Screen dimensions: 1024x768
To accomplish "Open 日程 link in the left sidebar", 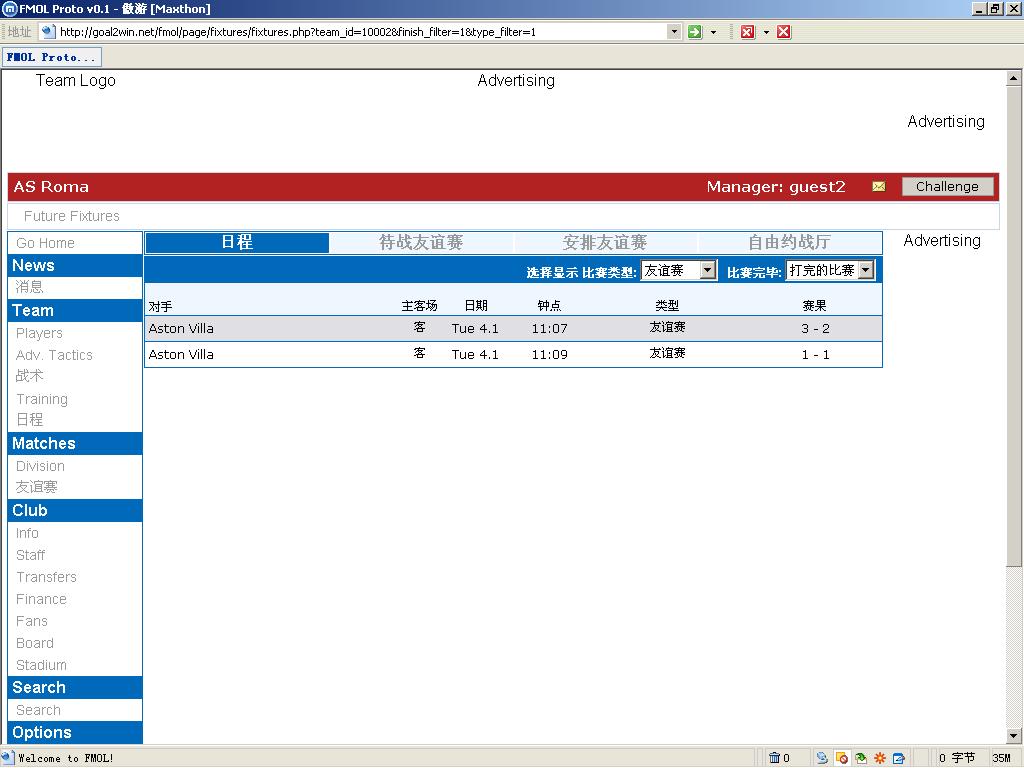I will point(29,420).
